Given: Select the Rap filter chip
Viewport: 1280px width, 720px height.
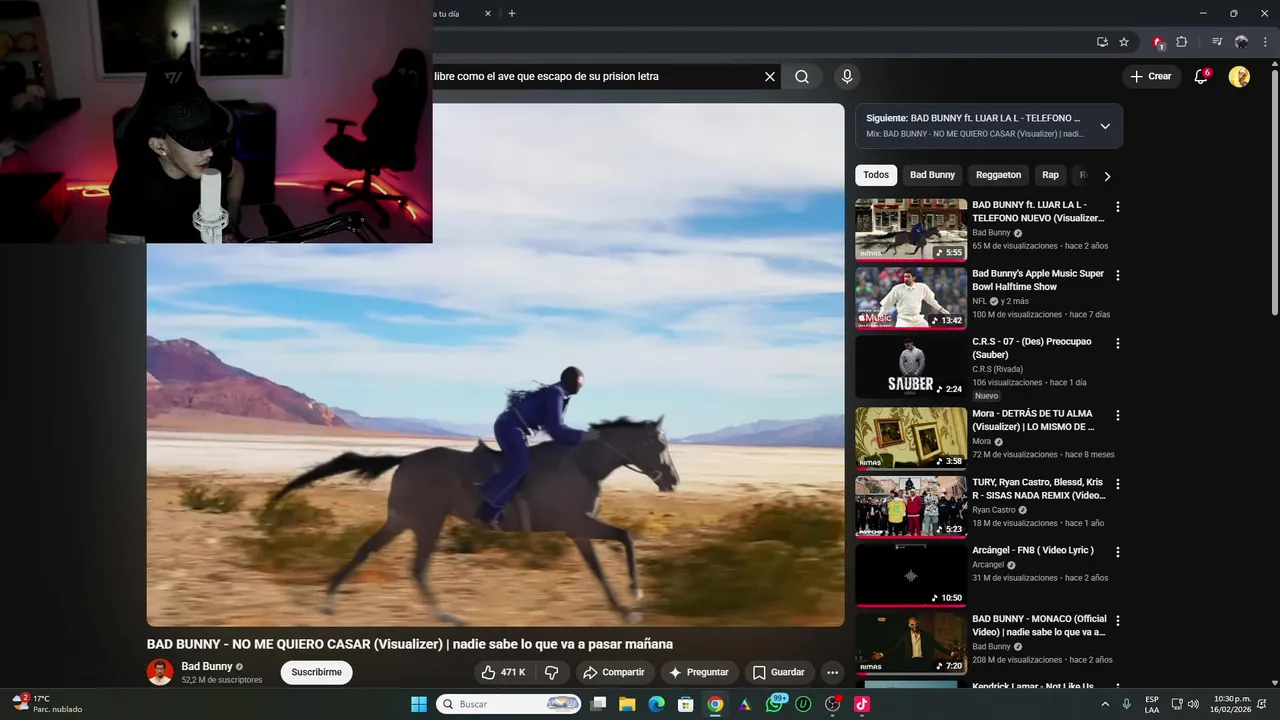Looking at the screenshot, I should click(1050, 175).
